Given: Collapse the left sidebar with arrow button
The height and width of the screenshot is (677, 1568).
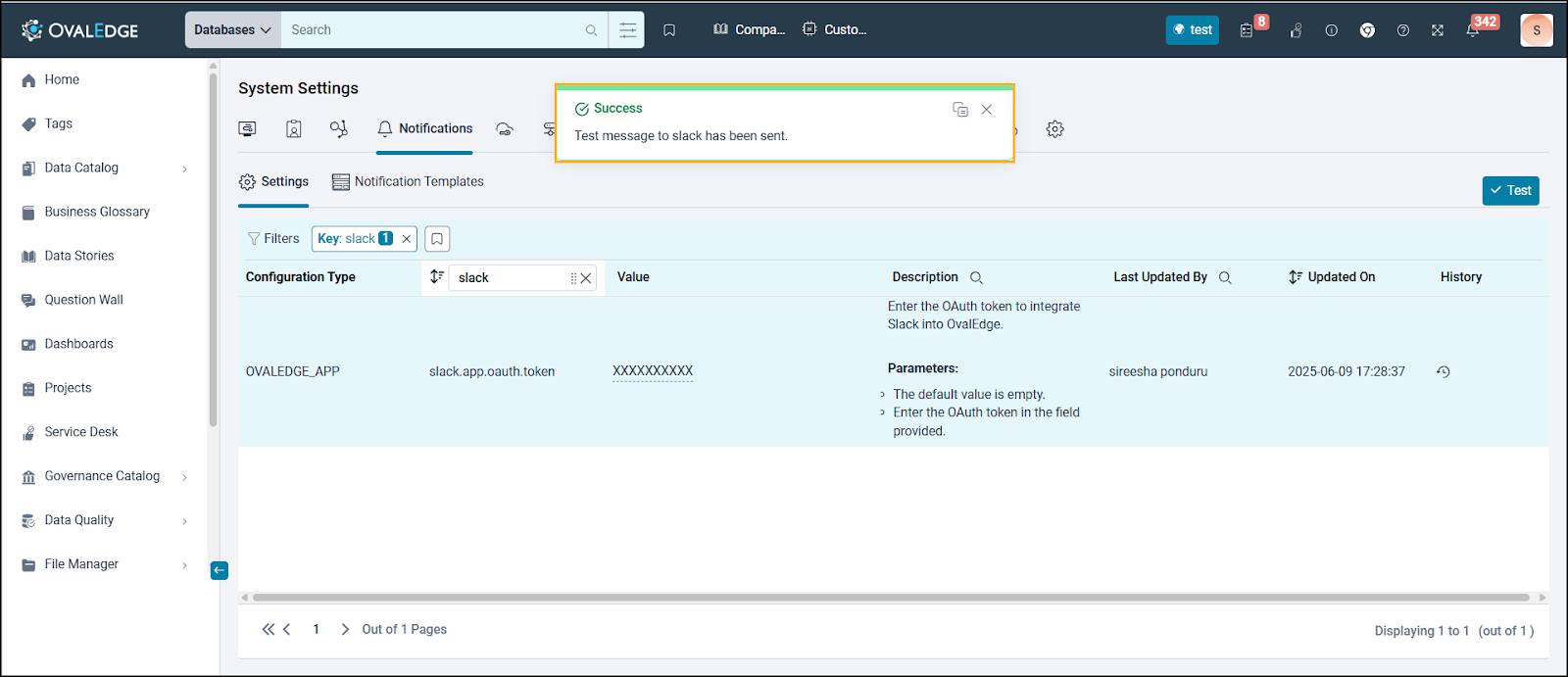Looking at the screenshot, I should tap(220, 570).
